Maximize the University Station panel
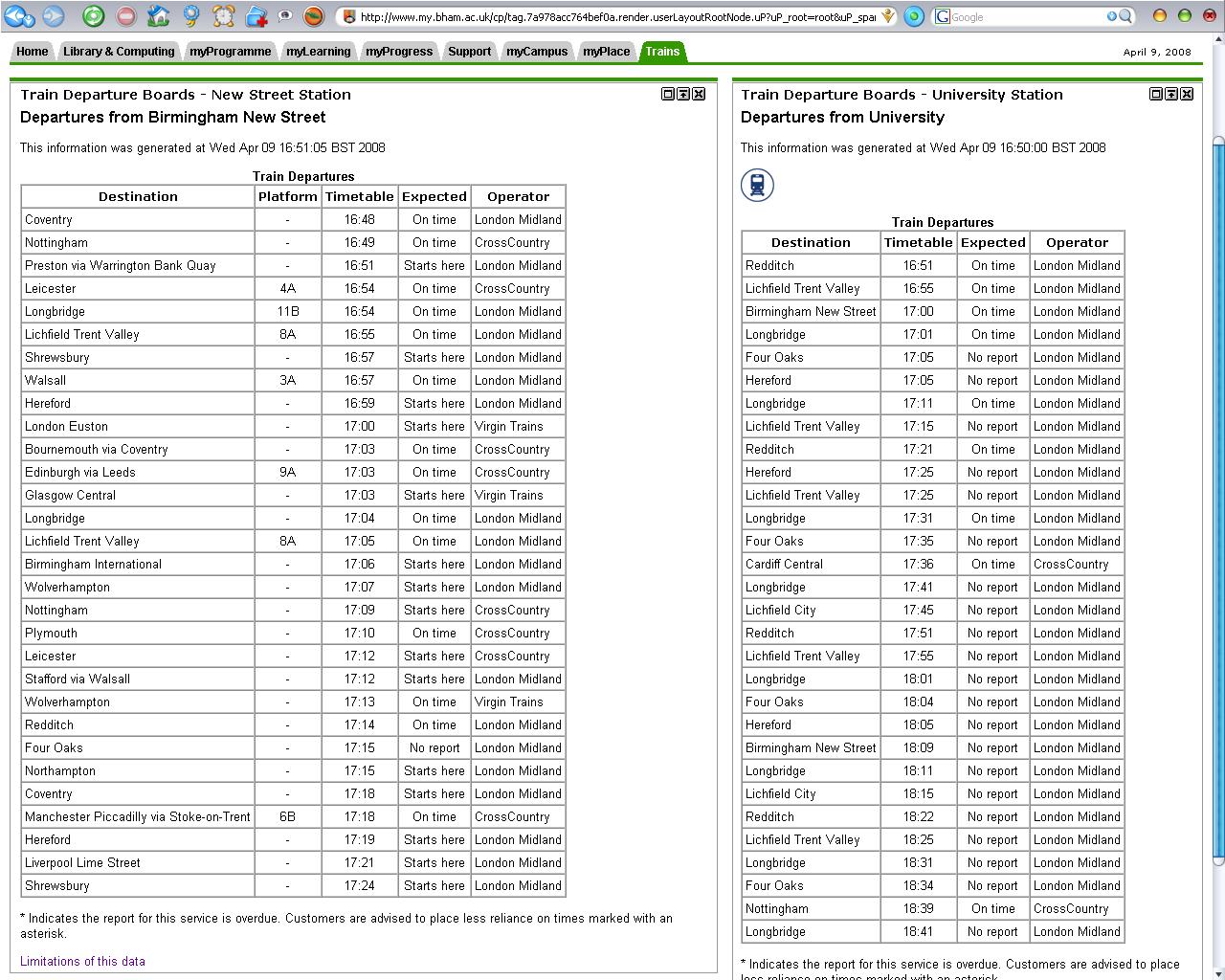 click(1156, 94)
